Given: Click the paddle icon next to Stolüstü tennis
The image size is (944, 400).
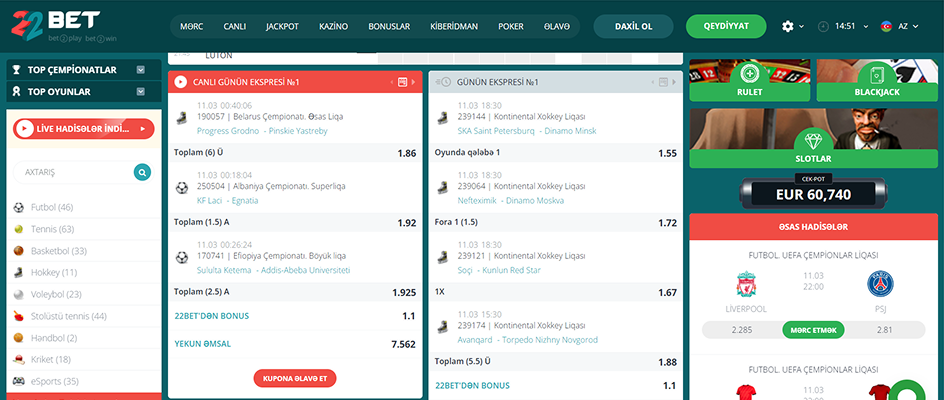Looking at the screenshot, I should pos(19,316).
